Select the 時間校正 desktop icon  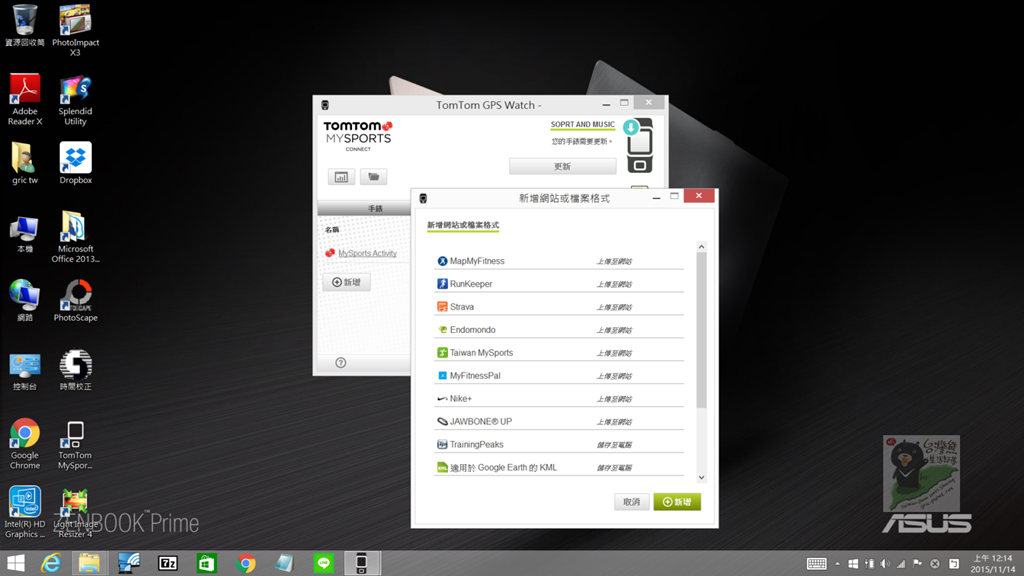(76, 370)
